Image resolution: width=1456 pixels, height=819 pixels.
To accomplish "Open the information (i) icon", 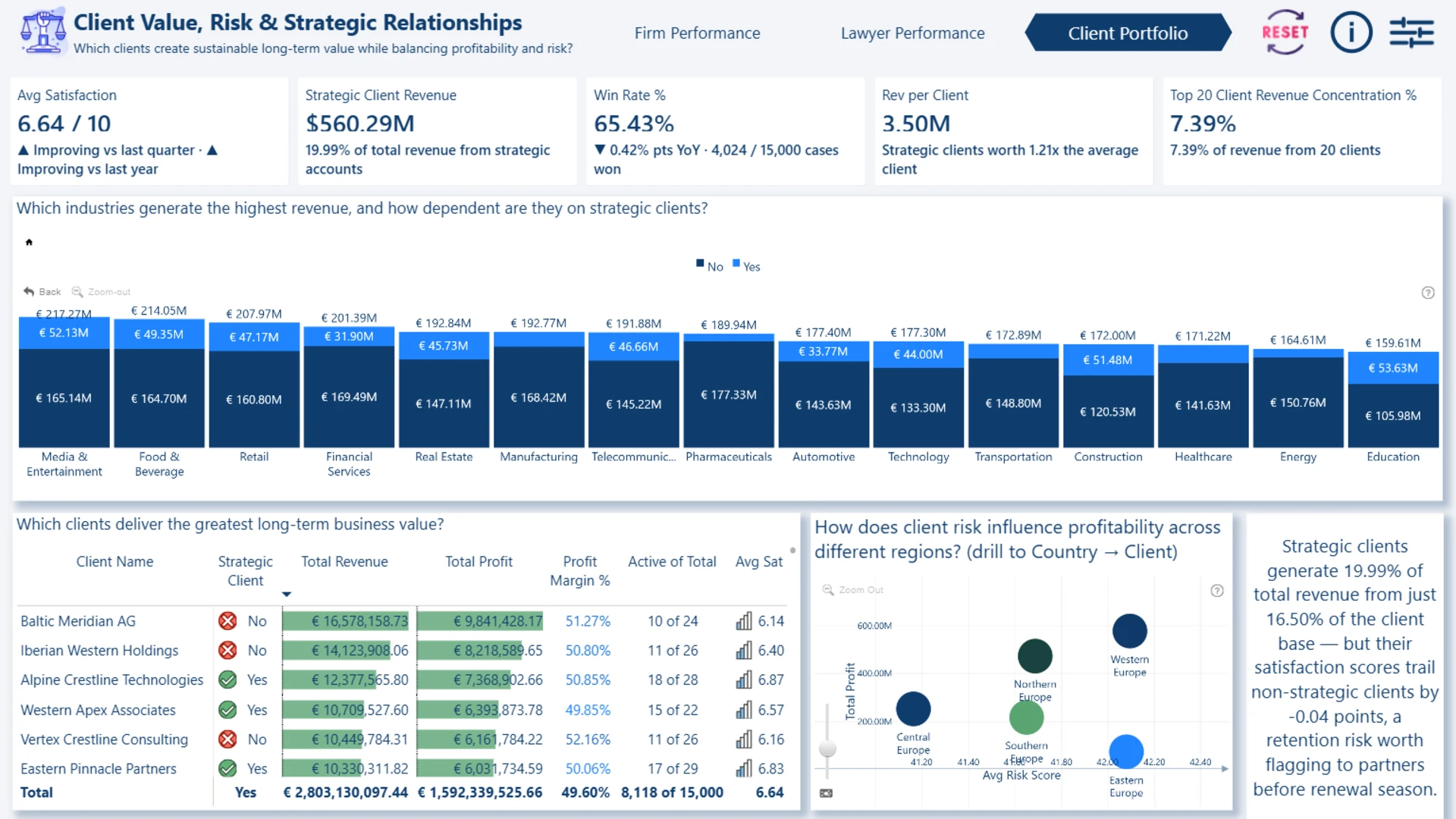I will click(1351, 33).
